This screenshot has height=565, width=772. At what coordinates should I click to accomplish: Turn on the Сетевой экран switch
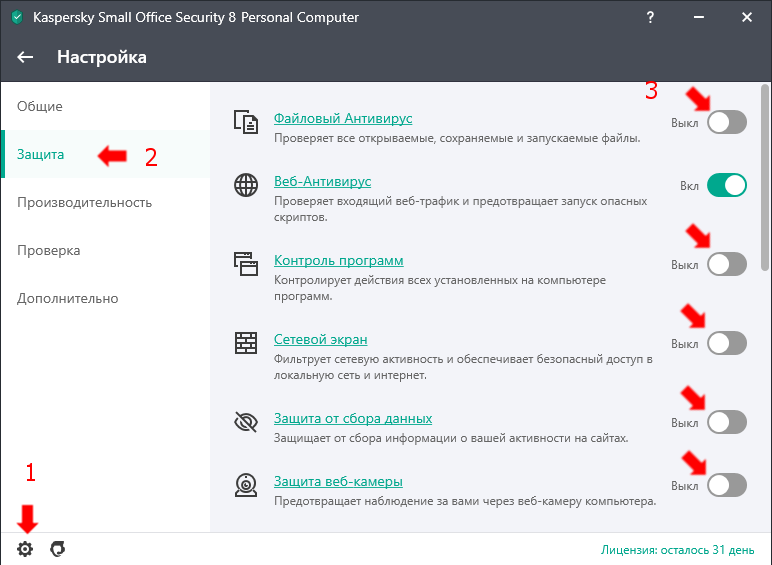(727, 343)
